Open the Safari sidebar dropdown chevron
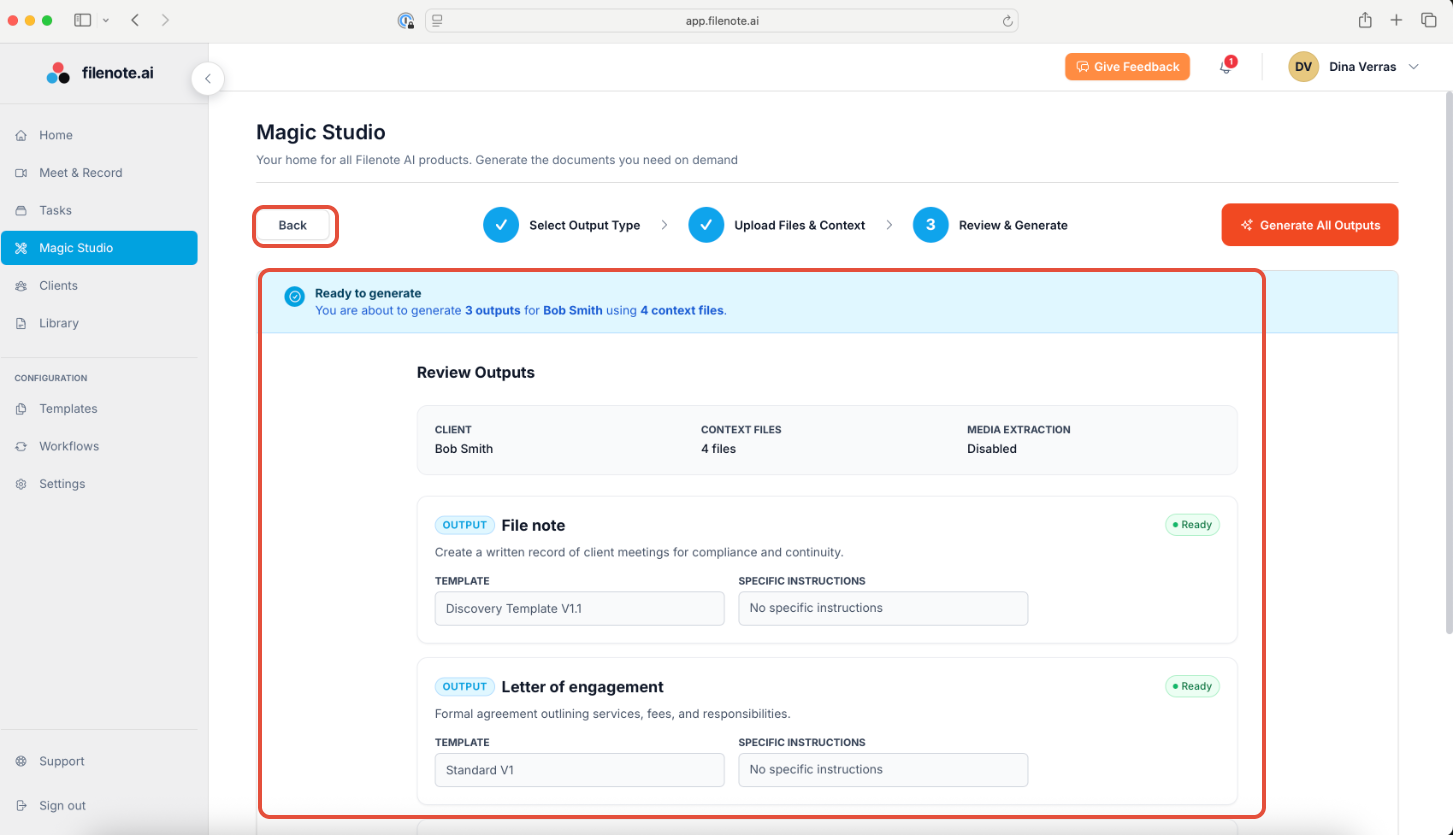Screen dimensions: 1453x835 coord(106,20)
